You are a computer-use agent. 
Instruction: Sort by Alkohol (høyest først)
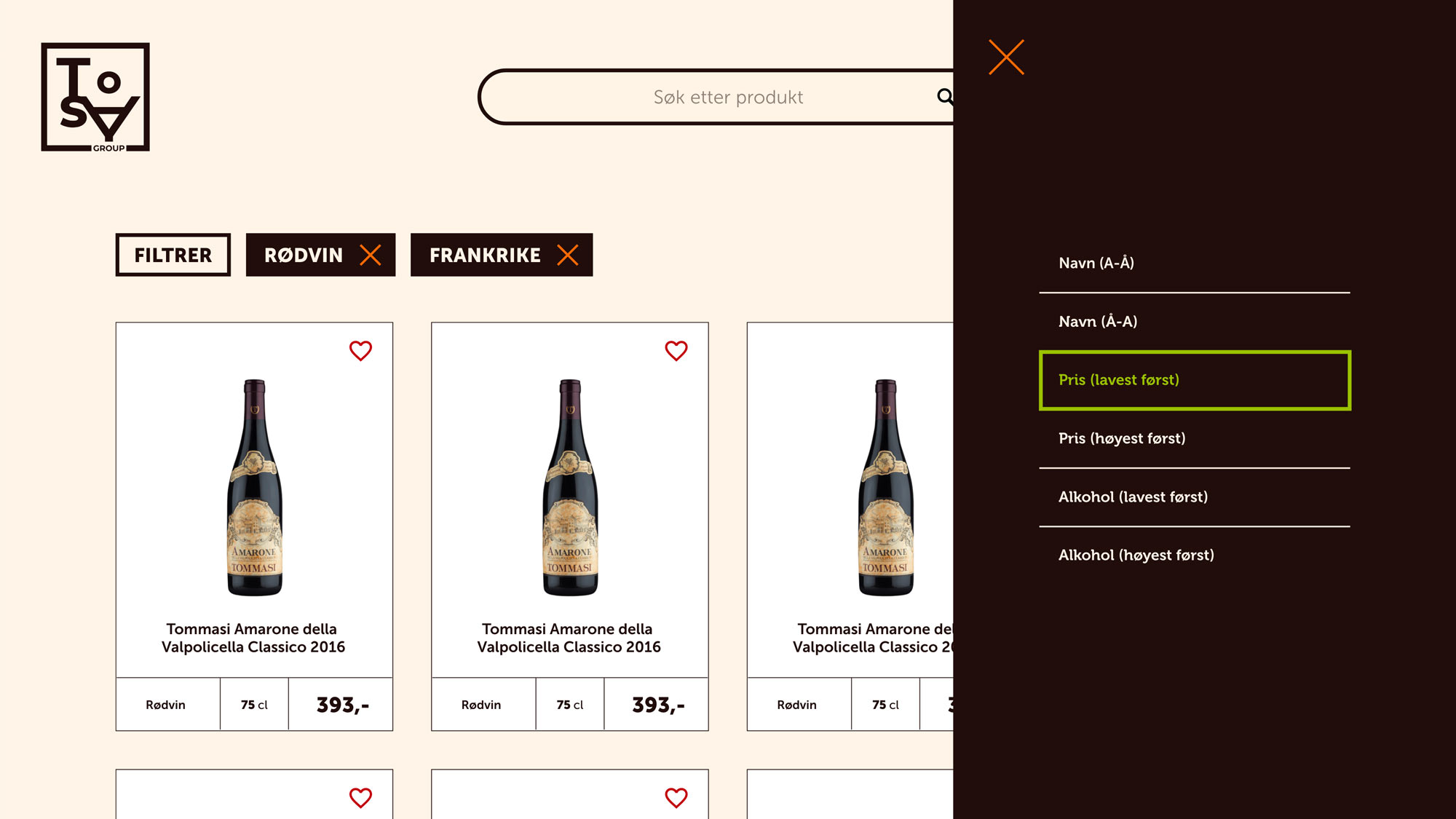[x=1194, y=555]
